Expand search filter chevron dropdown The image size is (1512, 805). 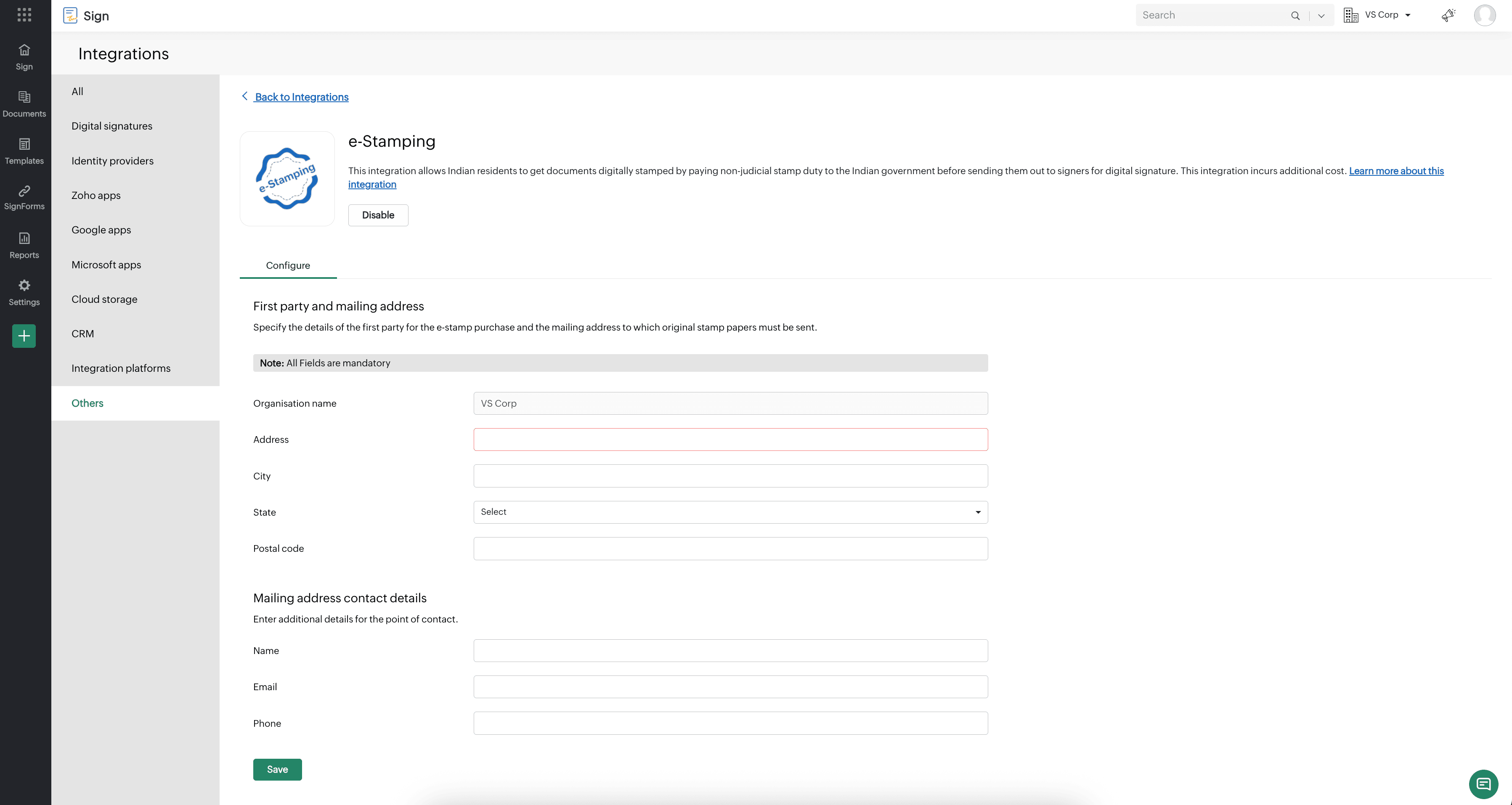[1321, 16]
